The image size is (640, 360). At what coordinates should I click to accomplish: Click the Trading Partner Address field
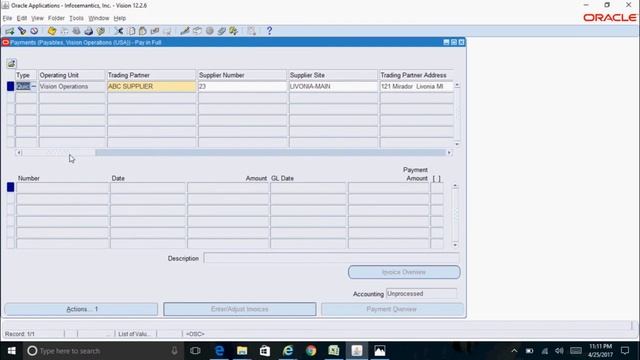pyautogui.click(x=417, y=87)
